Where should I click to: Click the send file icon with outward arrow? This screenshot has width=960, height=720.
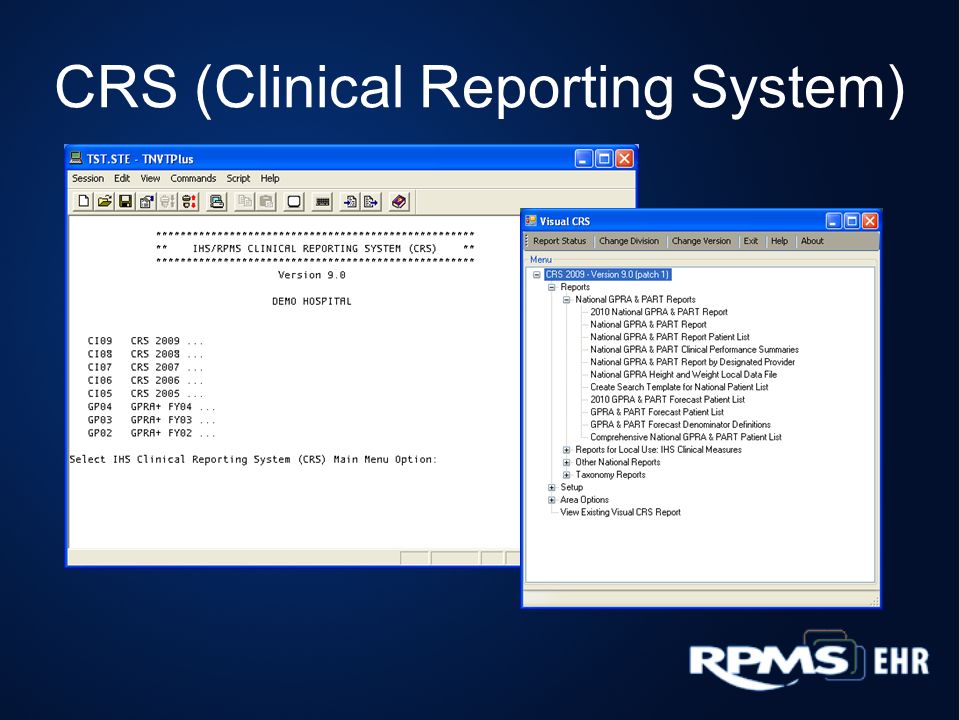371,201
